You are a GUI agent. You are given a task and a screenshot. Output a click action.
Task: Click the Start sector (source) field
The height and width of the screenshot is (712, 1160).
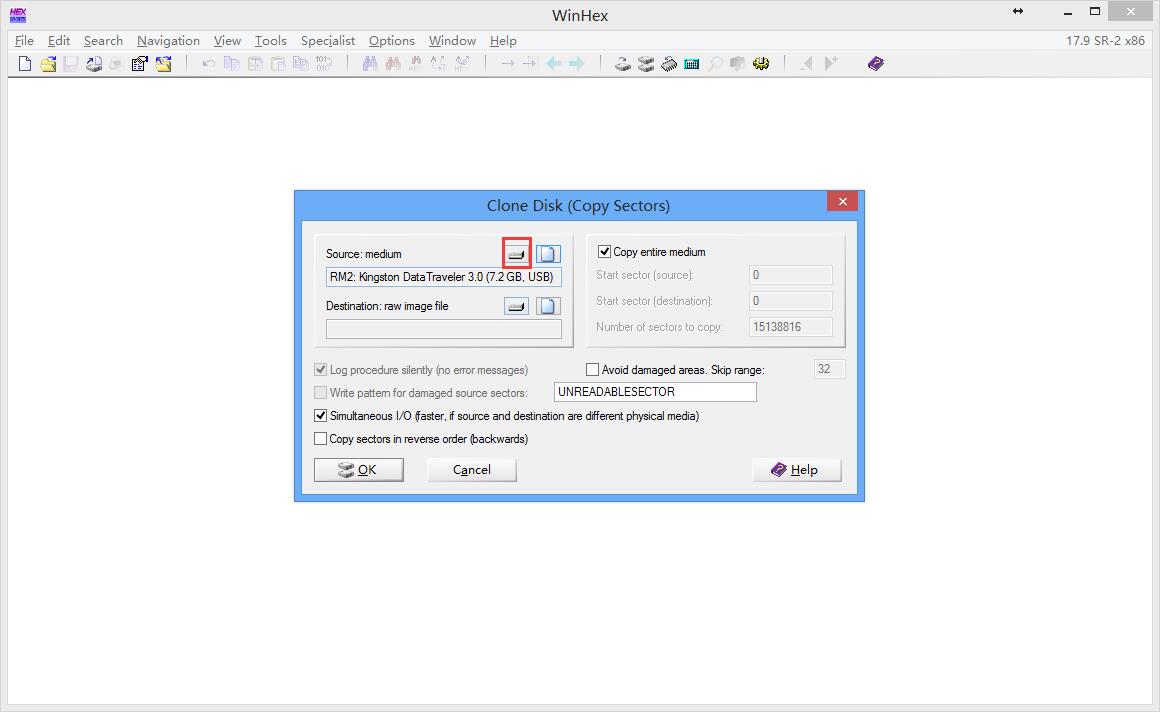[x=791, y=275]
